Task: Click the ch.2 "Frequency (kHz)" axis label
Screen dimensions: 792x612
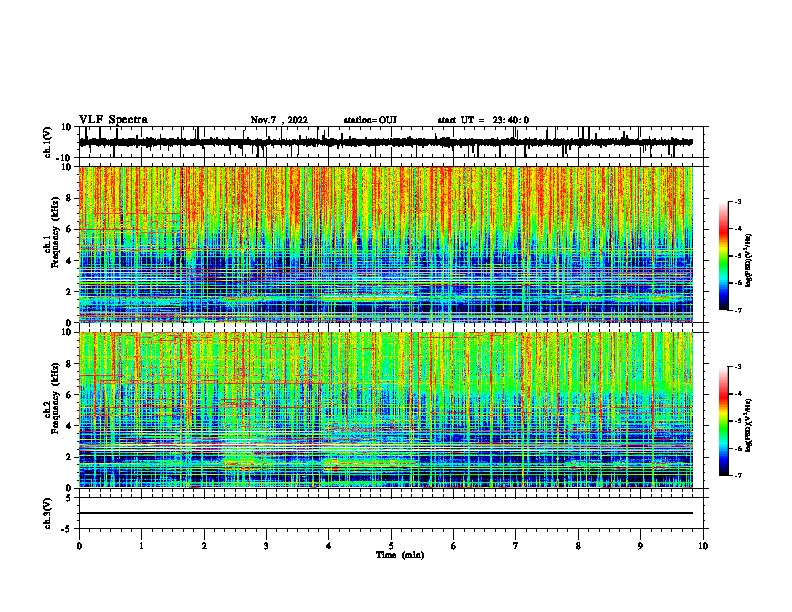Action: [x=55, y=398]
